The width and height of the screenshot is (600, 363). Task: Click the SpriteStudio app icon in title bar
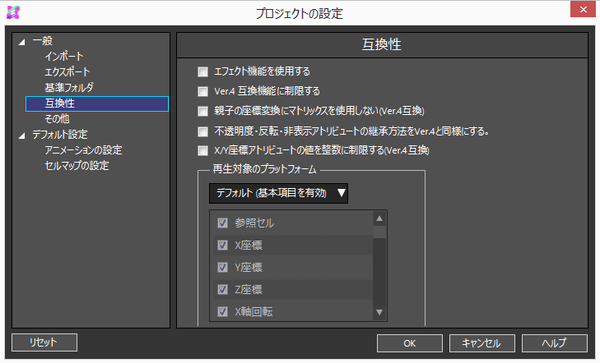coord(13,12)
